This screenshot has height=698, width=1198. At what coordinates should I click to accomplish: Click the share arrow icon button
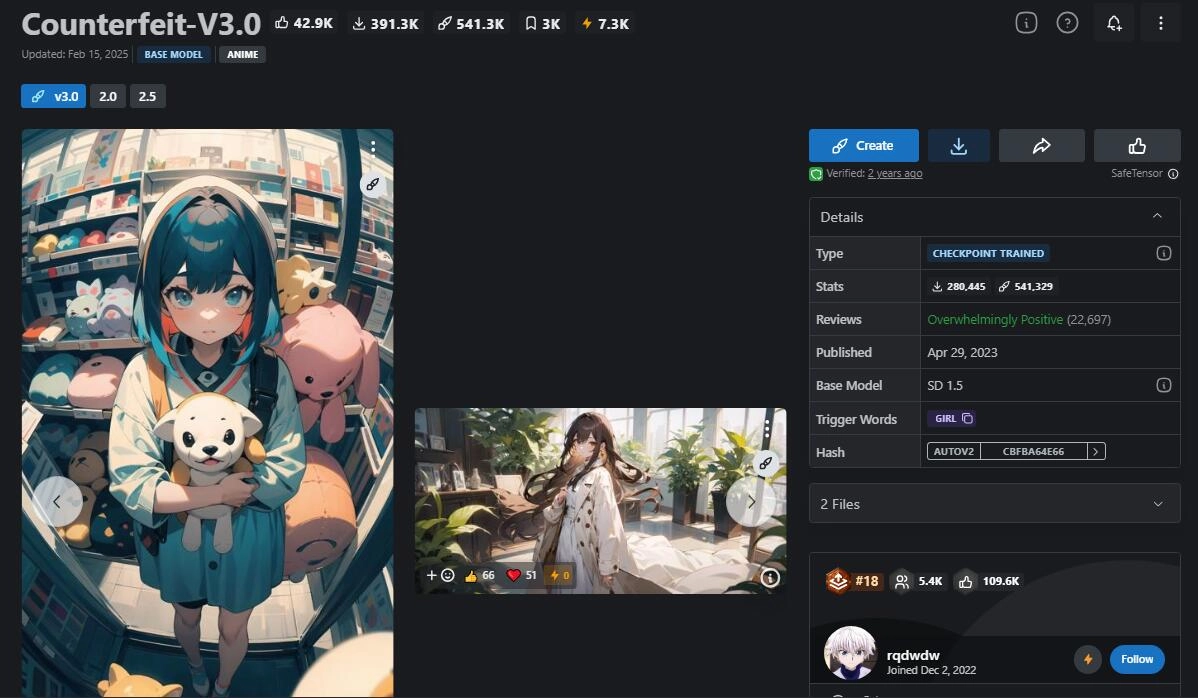pyautogui.click(x=1041, y=146)
